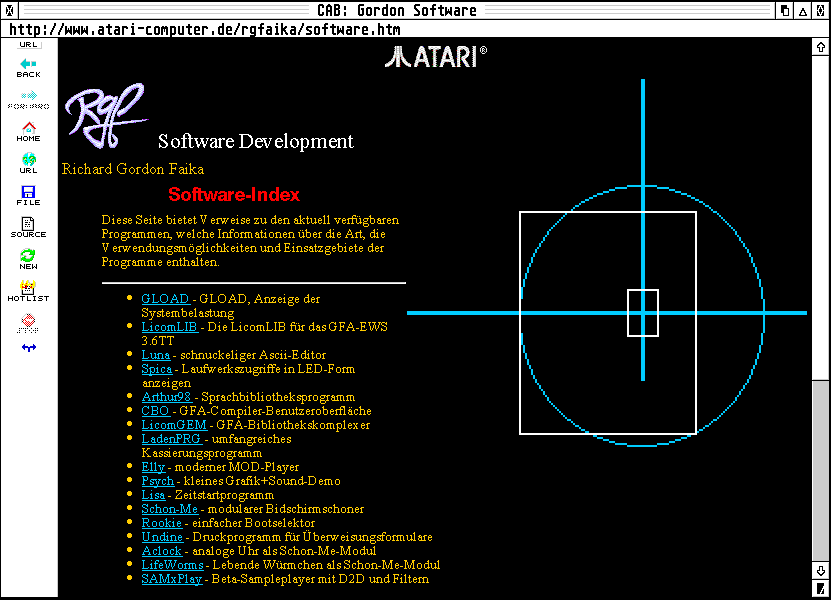Follow the SAMxPlay link
This screenshot has width=831, height=600.
(x=172, y=579)
